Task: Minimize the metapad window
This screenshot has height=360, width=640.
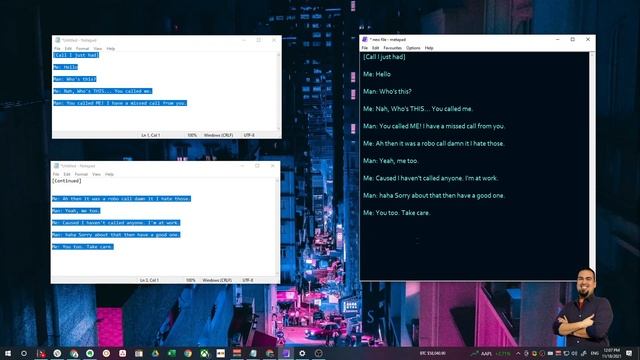Action: coord(558,40)
